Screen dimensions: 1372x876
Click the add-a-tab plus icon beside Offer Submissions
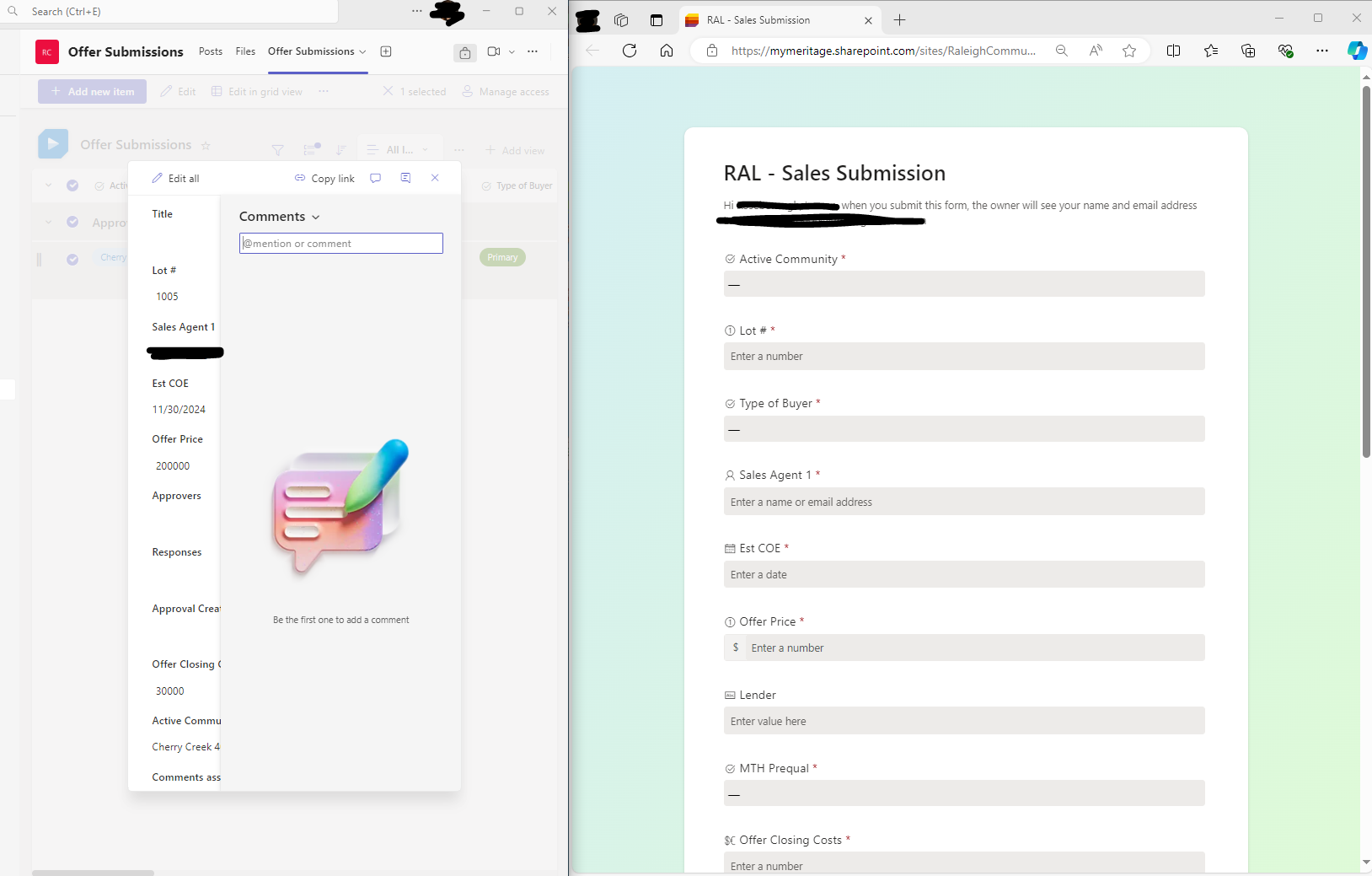(x=387, y=51)
